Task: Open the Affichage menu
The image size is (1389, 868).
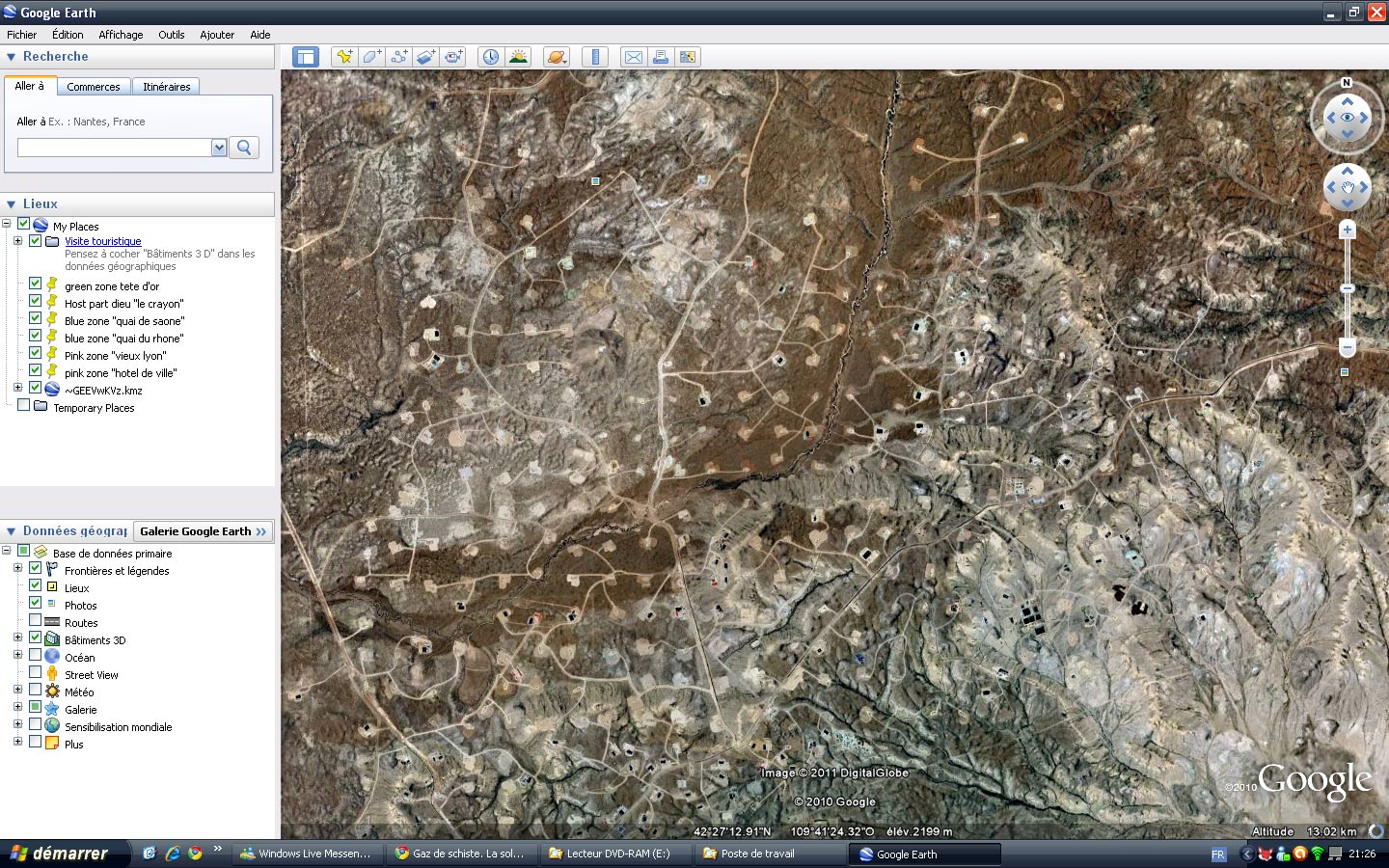Action: (x=121, y=35)
